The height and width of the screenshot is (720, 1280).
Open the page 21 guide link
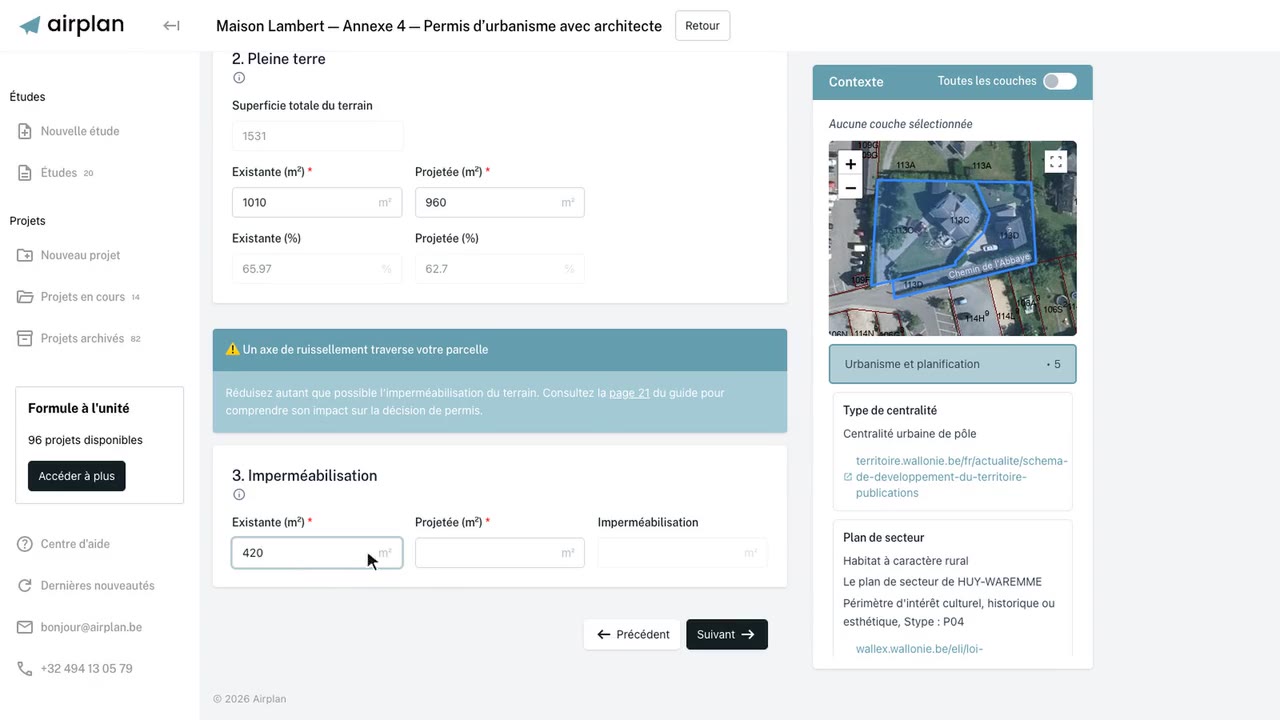[x=629, y=393]
